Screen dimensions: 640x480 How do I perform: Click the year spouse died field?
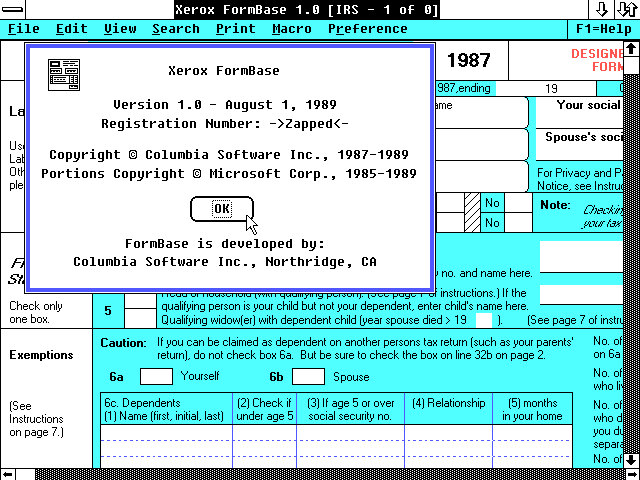pos(484,320)
